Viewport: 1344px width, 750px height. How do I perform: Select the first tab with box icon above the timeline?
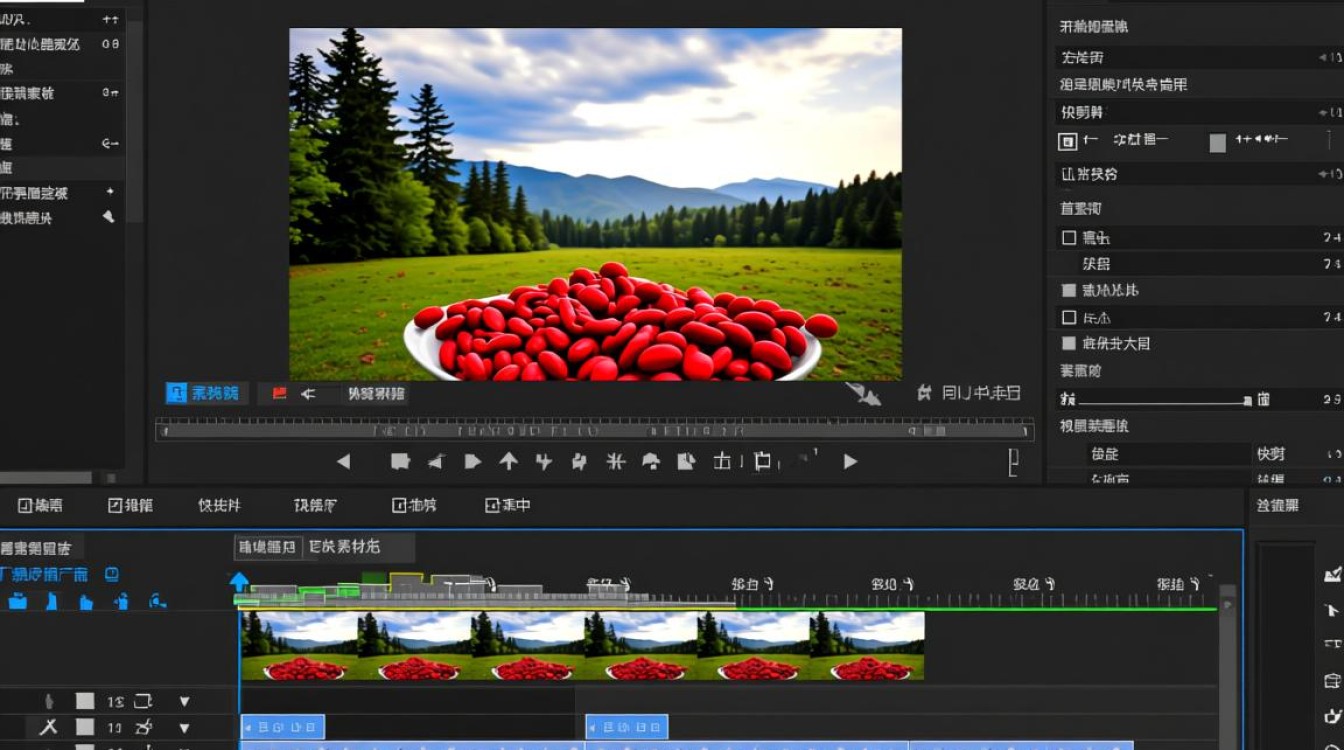pyautogui.click(x=40, y=505)
